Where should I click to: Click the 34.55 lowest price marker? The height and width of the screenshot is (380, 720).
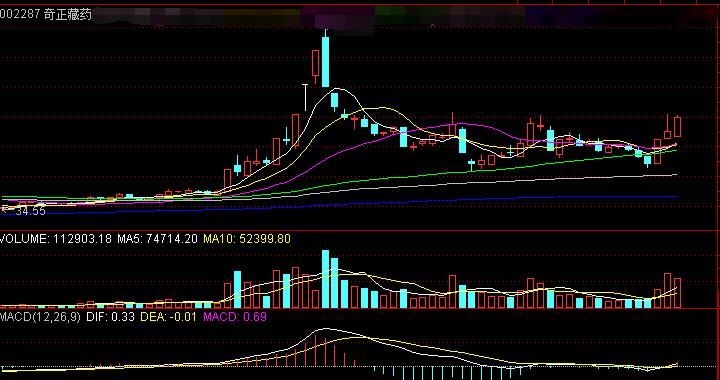tap(30, 211)
